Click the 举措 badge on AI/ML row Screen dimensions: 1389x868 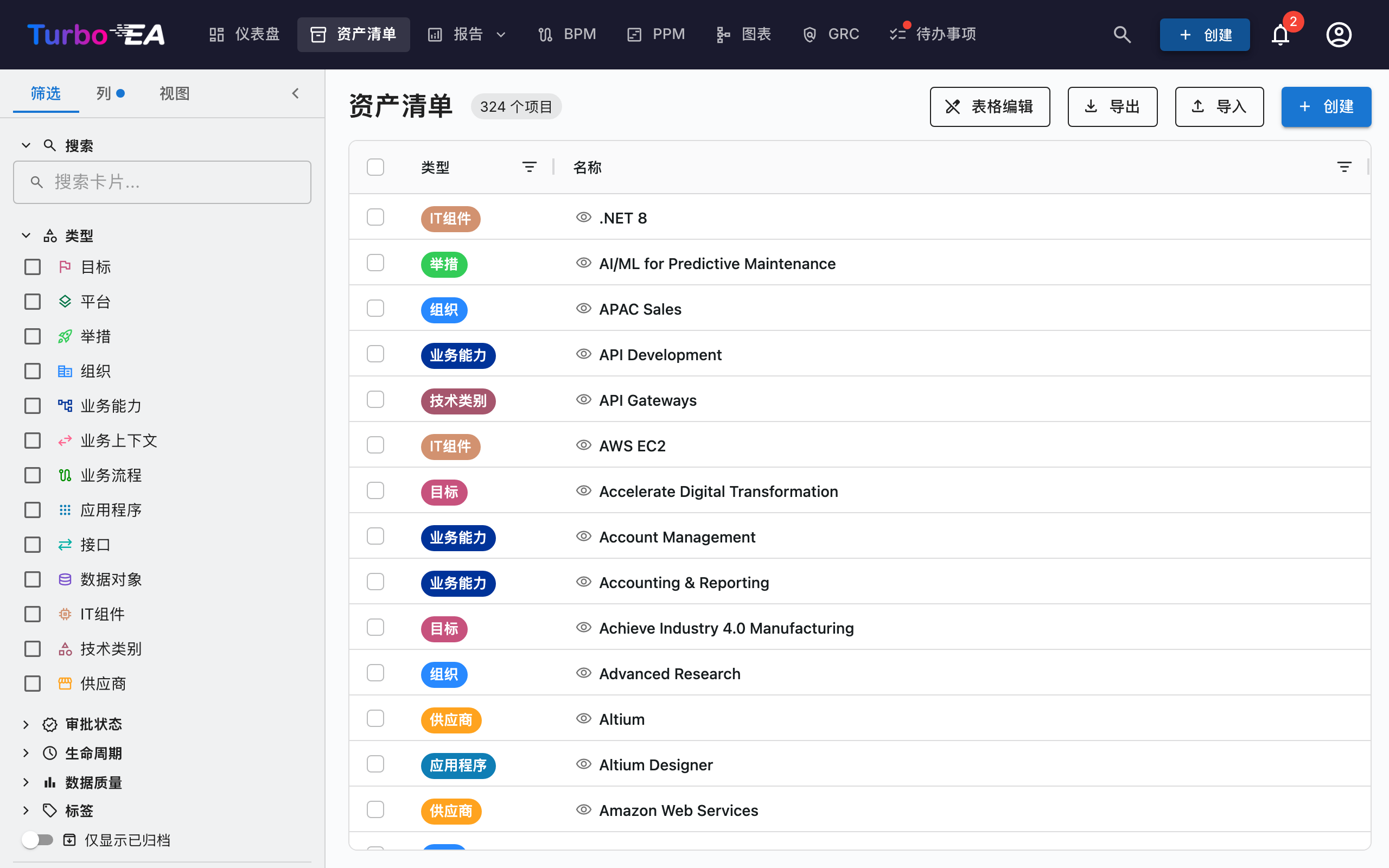coord(444,264)
